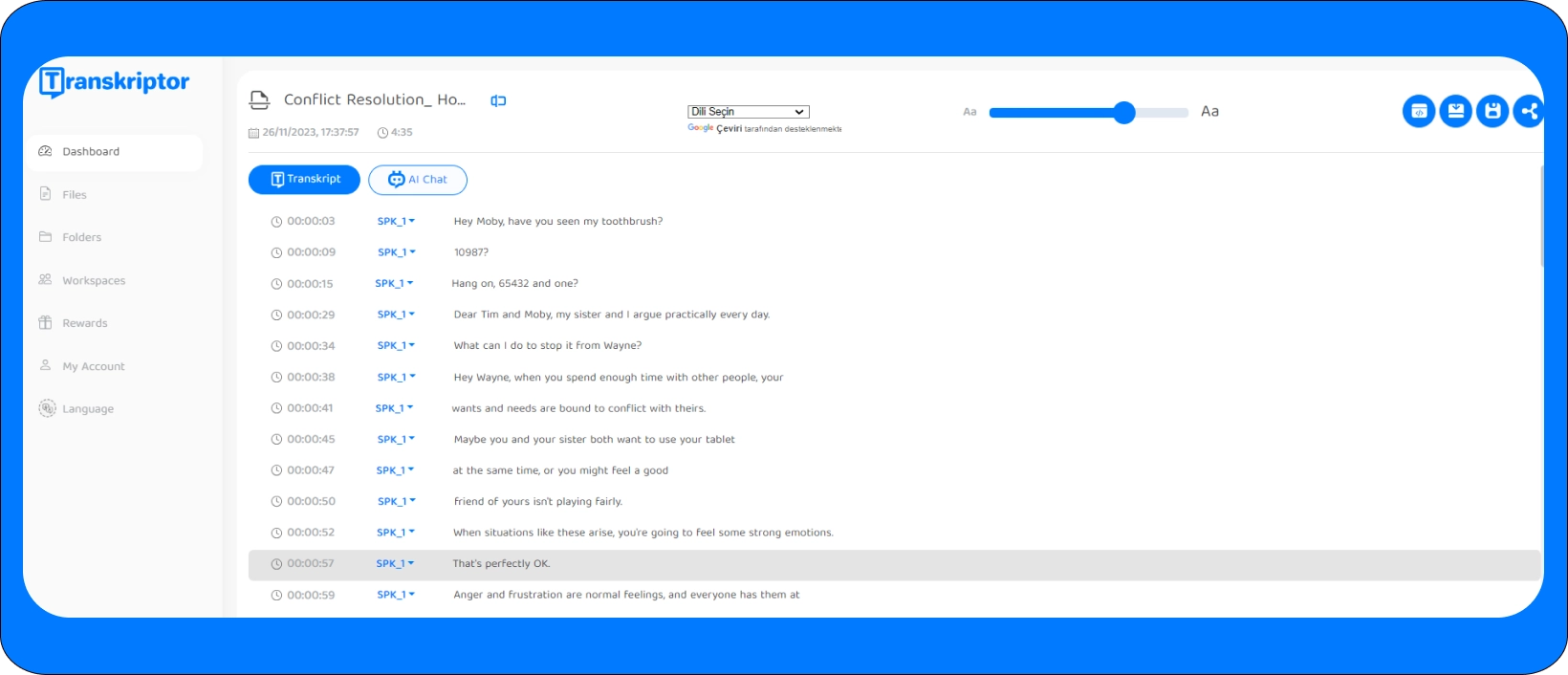Switch to the Transkript tab
The height and width of the screenshot is (675, 1568).
(x=304, y=179)
